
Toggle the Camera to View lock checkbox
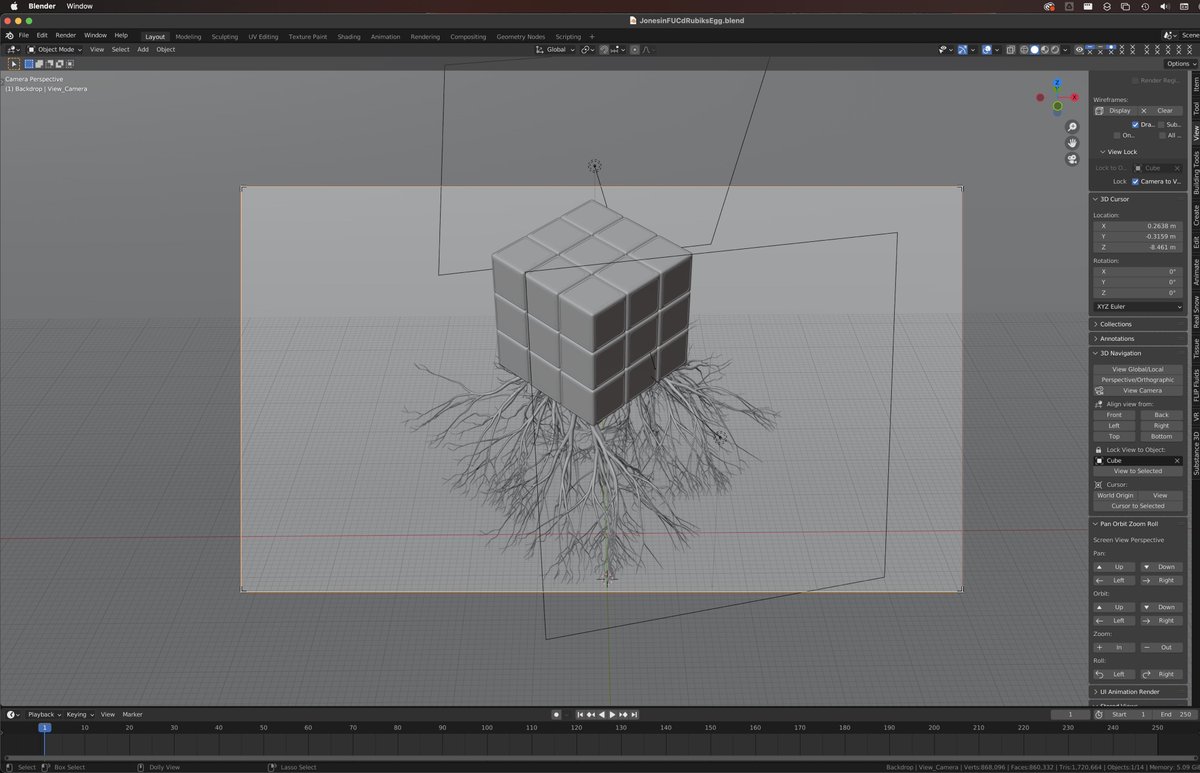[1135, 182]
